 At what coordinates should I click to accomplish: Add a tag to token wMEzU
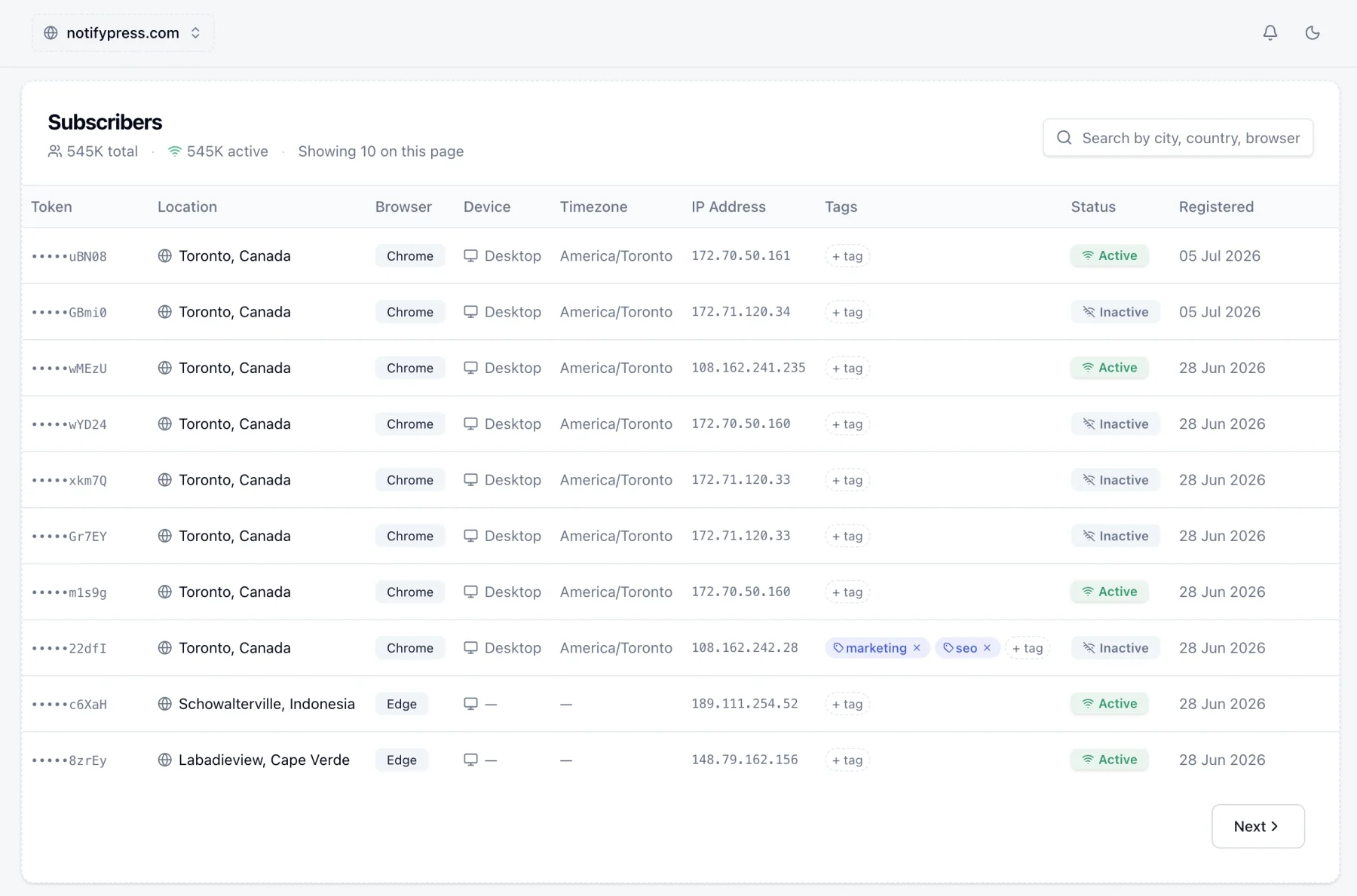(847, 368)
